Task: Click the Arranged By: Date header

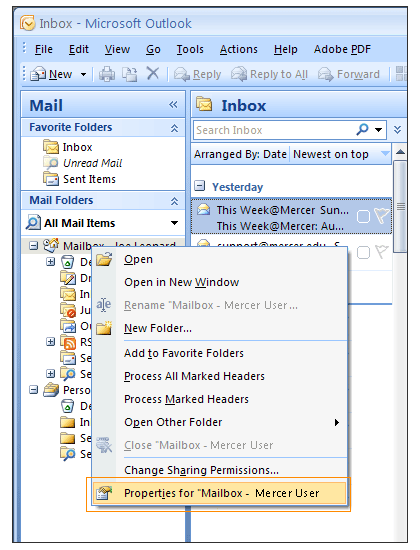Action: (x=240, y=154)
